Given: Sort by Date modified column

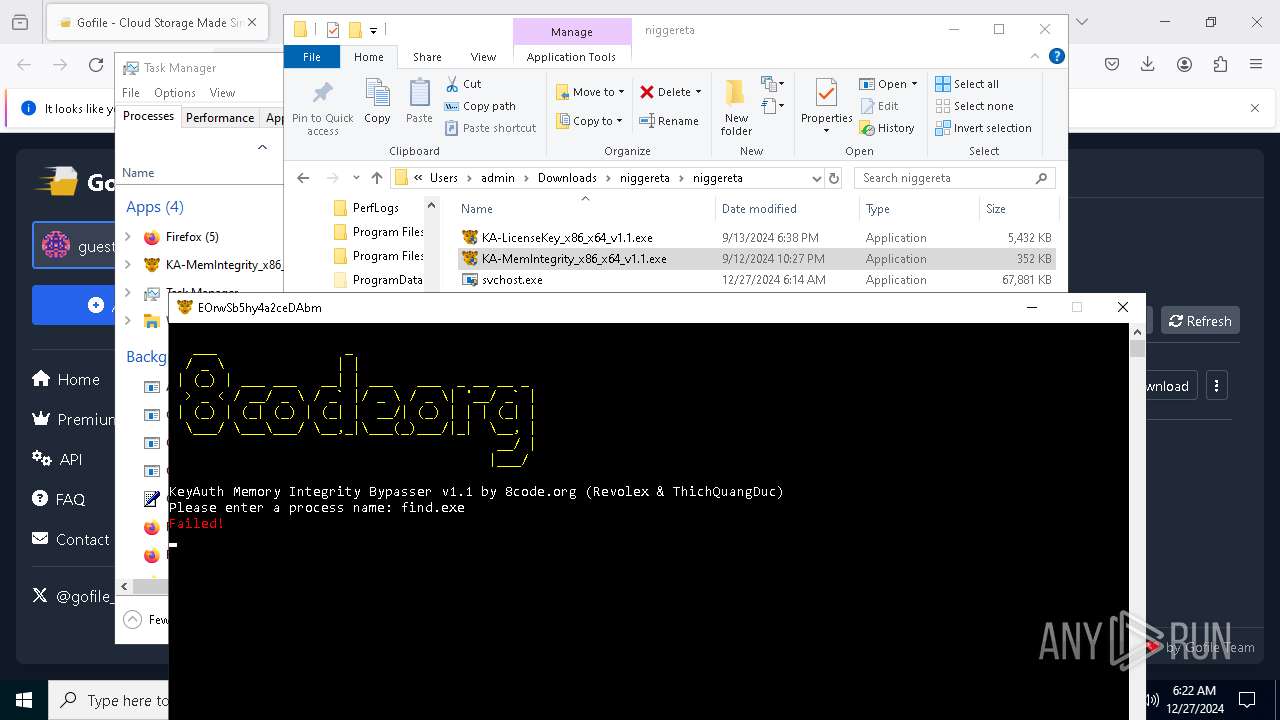Looking at the screenshot, I should coord(787,209).
